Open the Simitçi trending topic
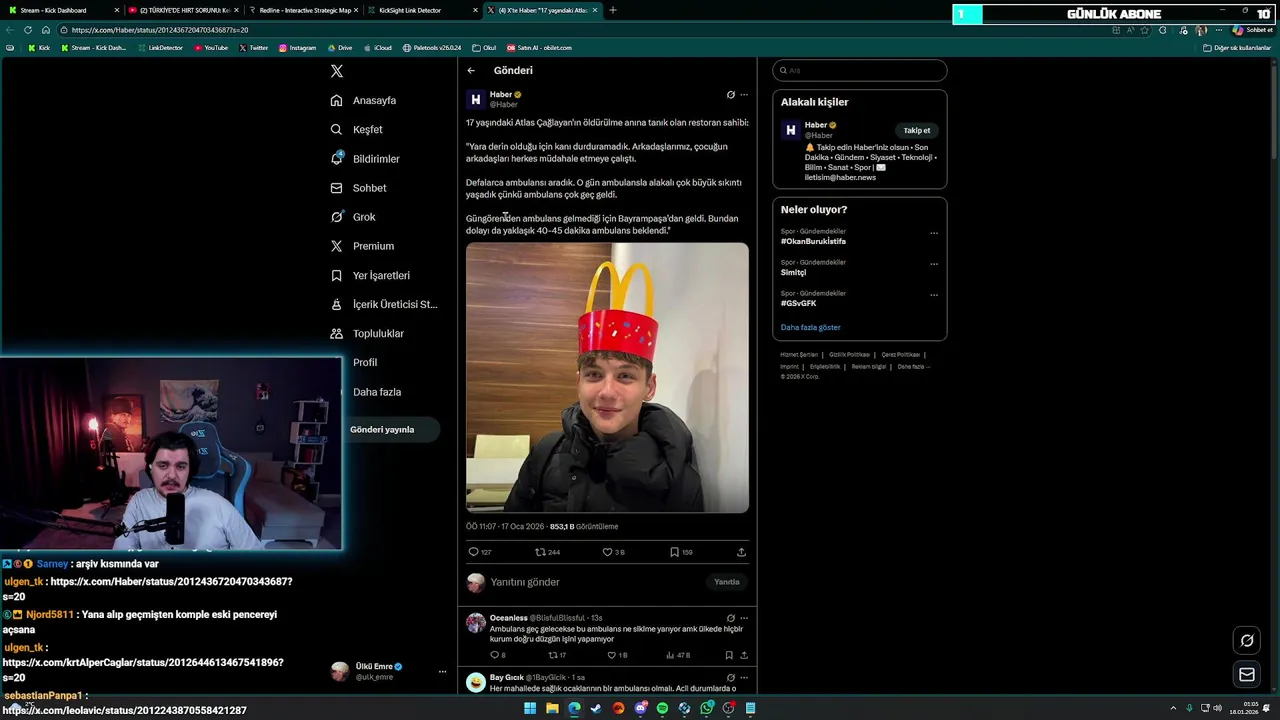The height and width of the screenshot is (720, 1280). (793, 272)
